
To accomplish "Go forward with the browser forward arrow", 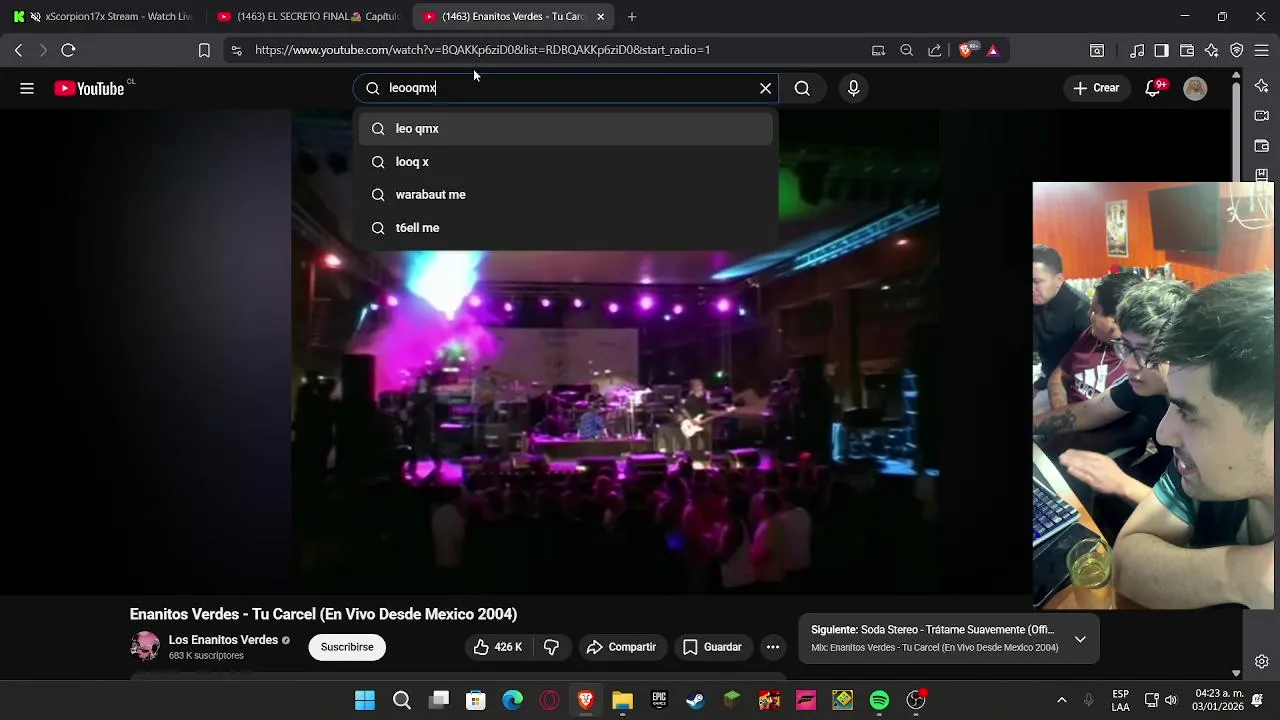I will point(43,50).
